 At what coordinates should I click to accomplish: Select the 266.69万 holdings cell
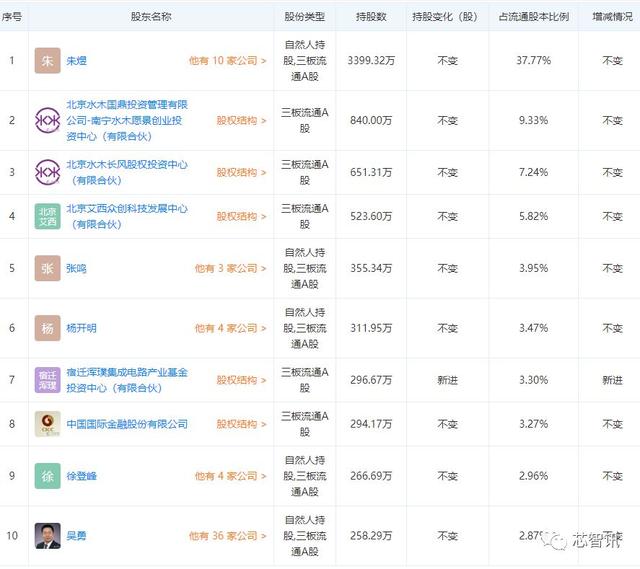coord(371,476)
